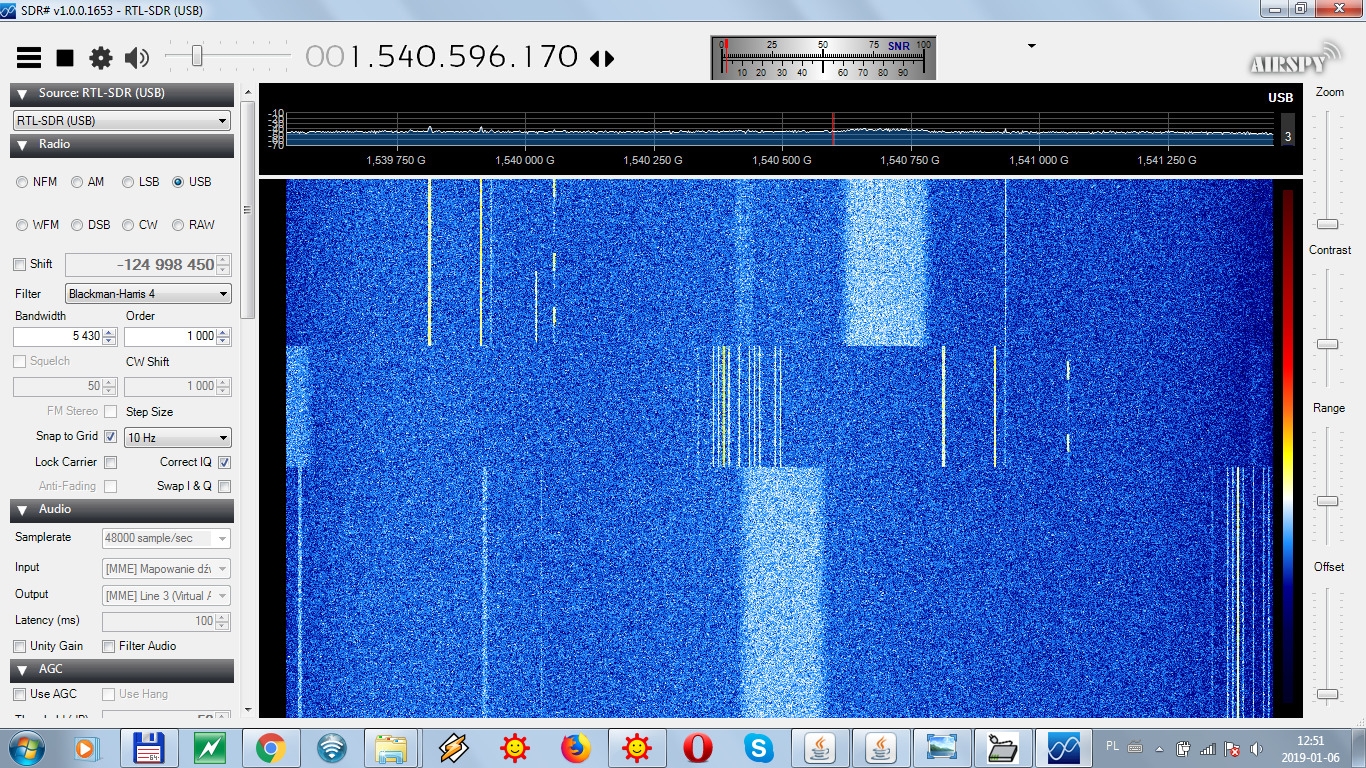Open the Wi-Fi hotspot app in taskbar
1366x768 pixels.
(331, 747)
